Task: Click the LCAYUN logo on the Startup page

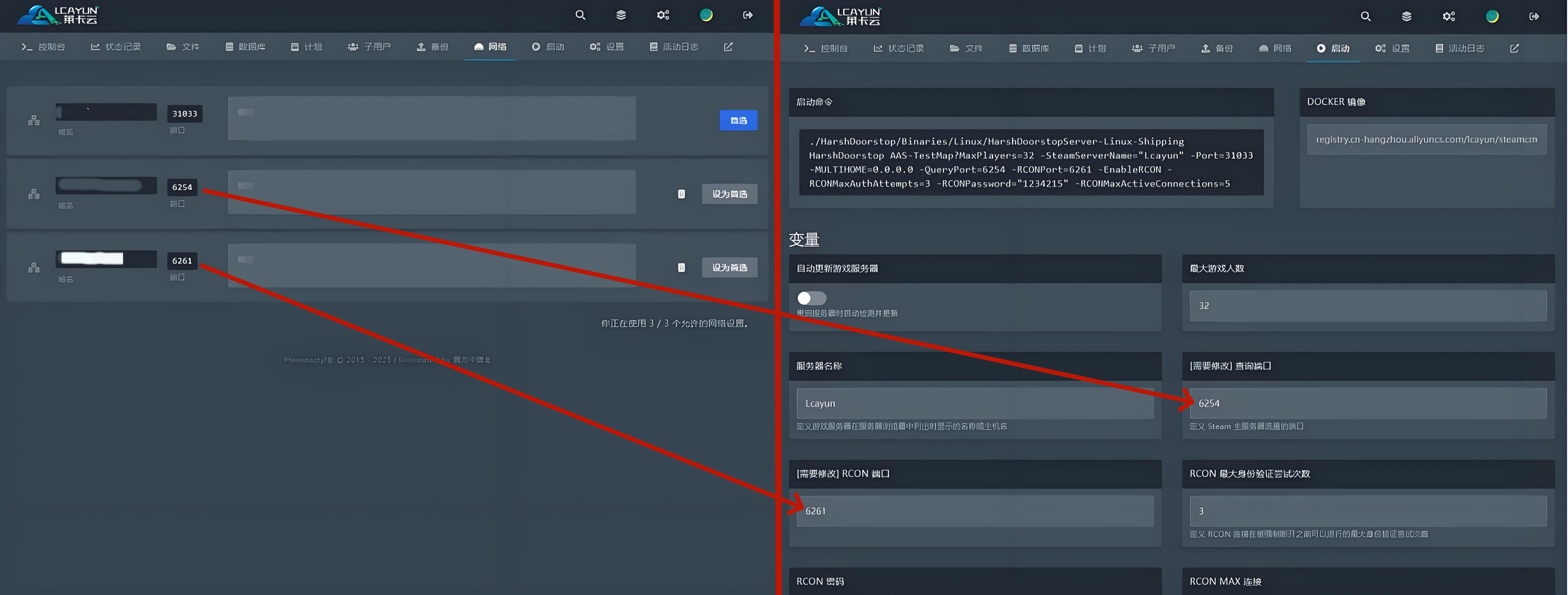Action: pyautogui.click(x=841, y=16)
